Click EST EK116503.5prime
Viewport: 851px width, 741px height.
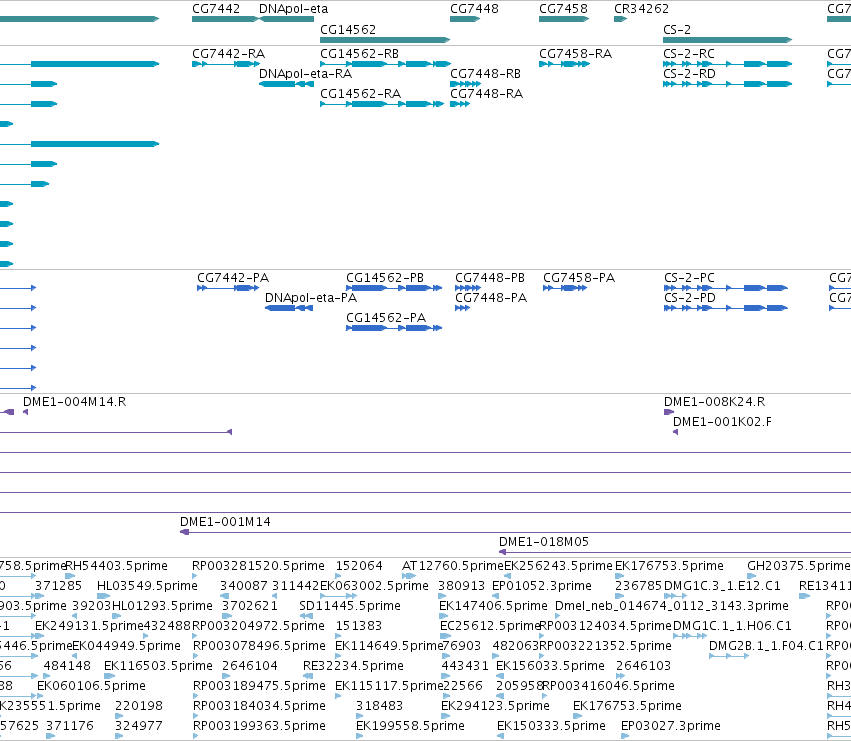point(158,666)
